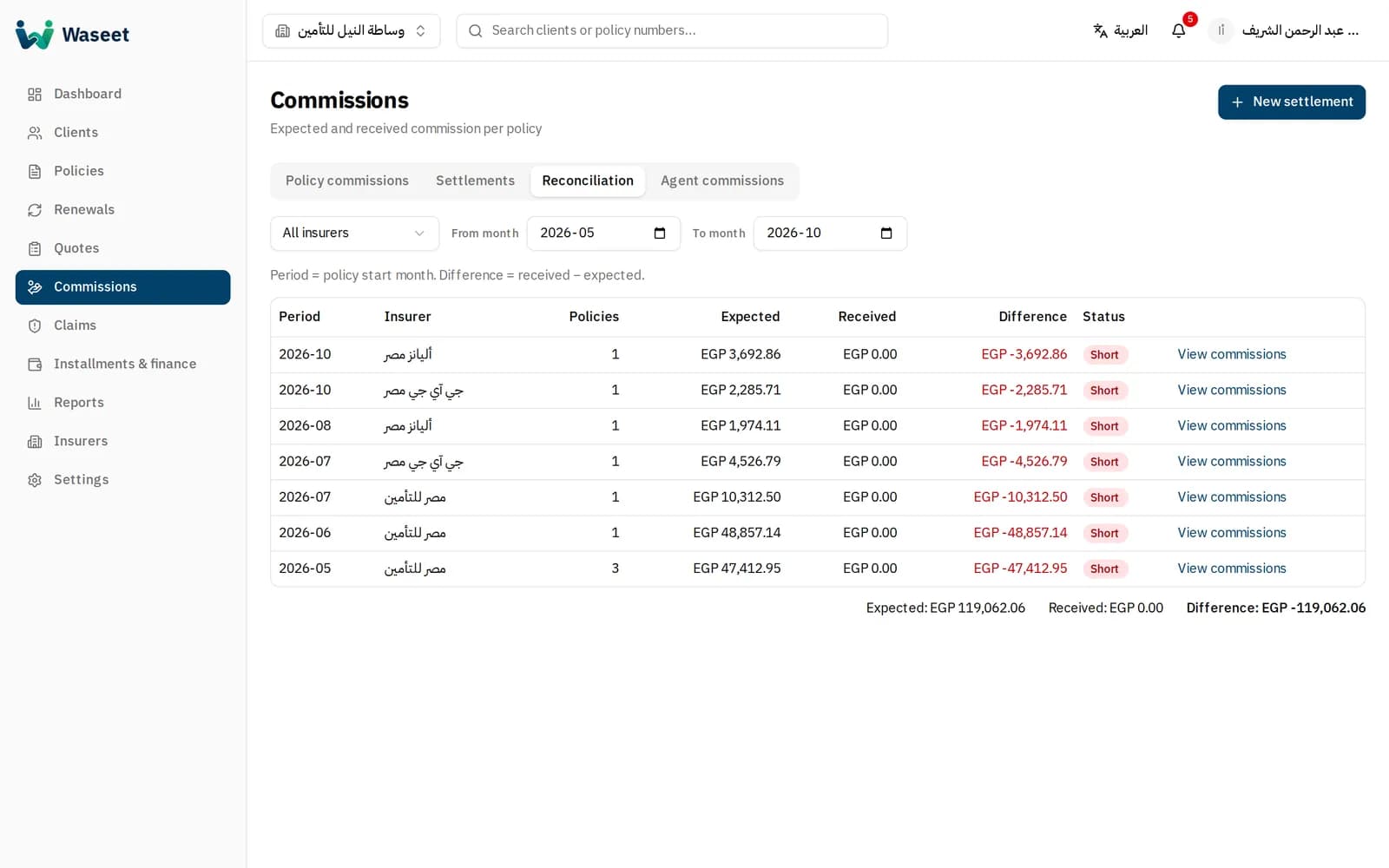Focus the search clients or policy field
The height and width of the screenshot is (868, 1389).
(x=672, y=30)
